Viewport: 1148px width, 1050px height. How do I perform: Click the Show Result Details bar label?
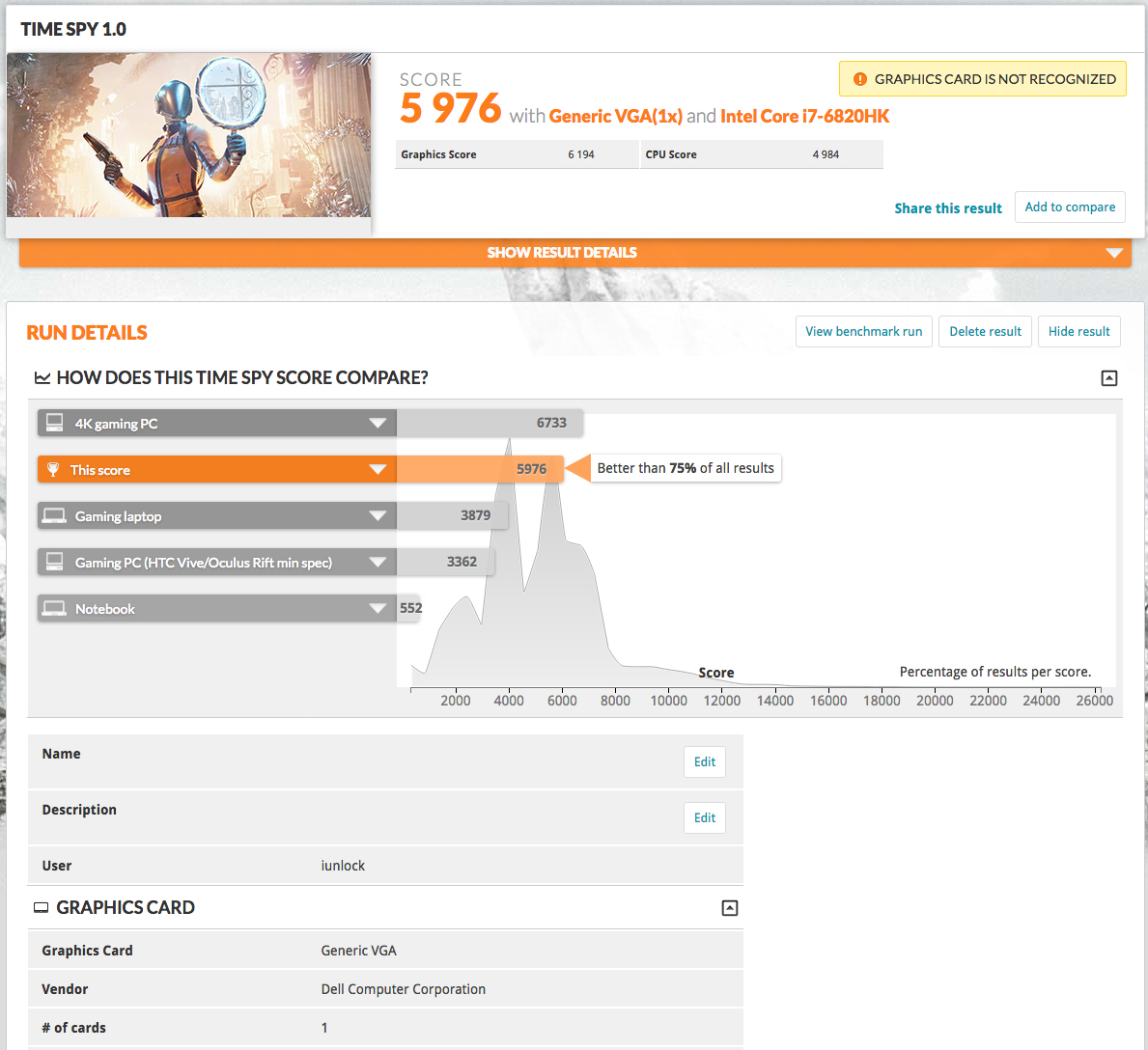pos(562,253)
